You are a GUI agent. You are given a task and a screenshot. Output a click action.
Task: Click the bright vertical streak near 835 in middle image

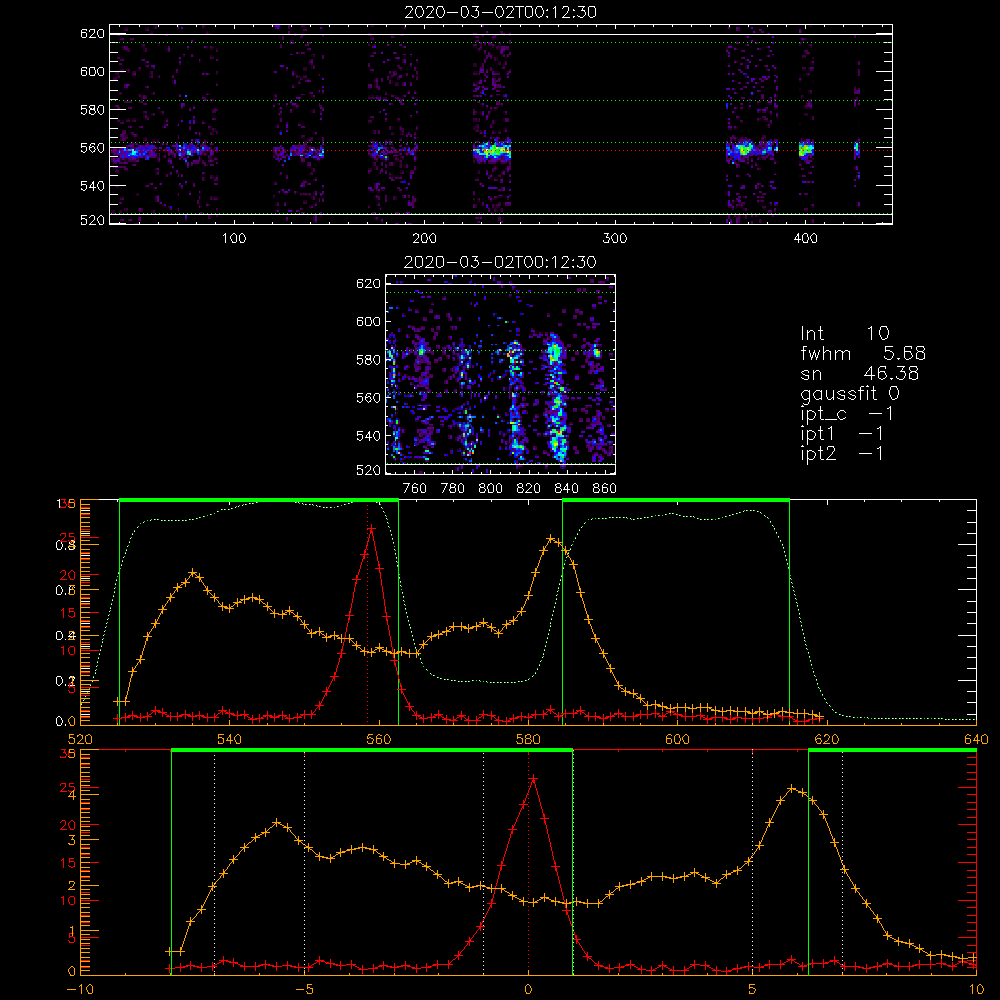[x=557, y=397]
